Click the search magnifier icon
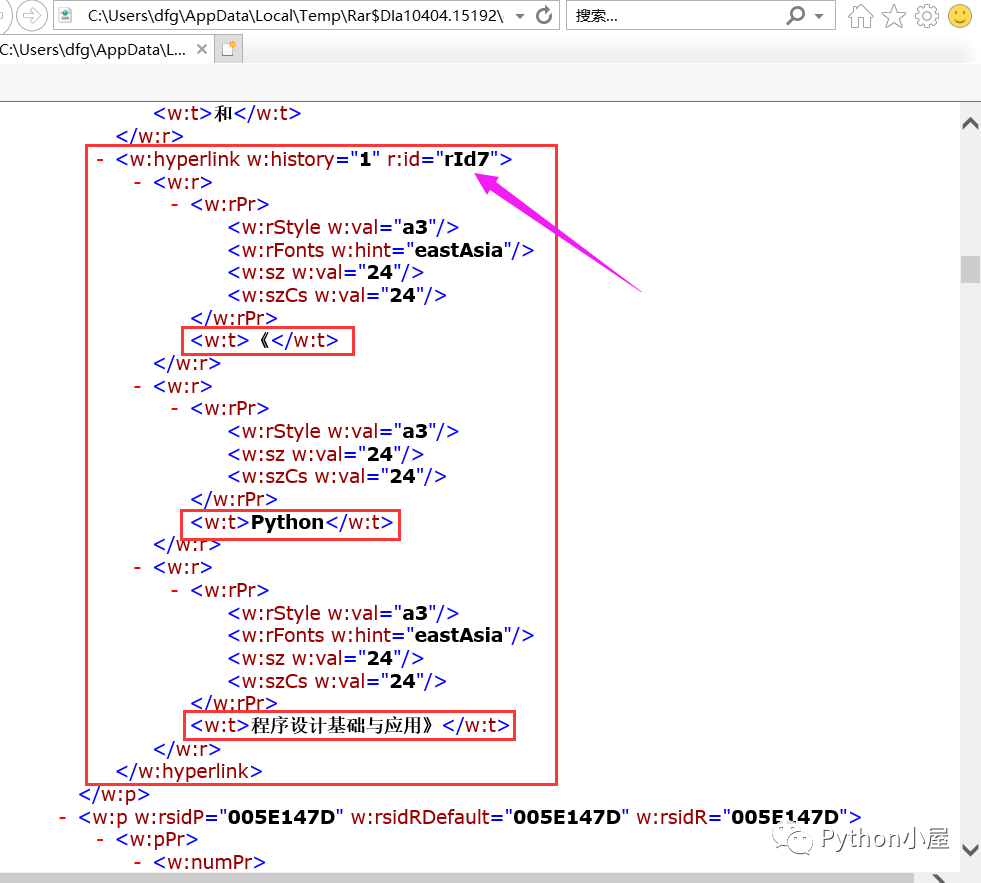This screenshot has width=981, height=883. [x=795, y=15]
